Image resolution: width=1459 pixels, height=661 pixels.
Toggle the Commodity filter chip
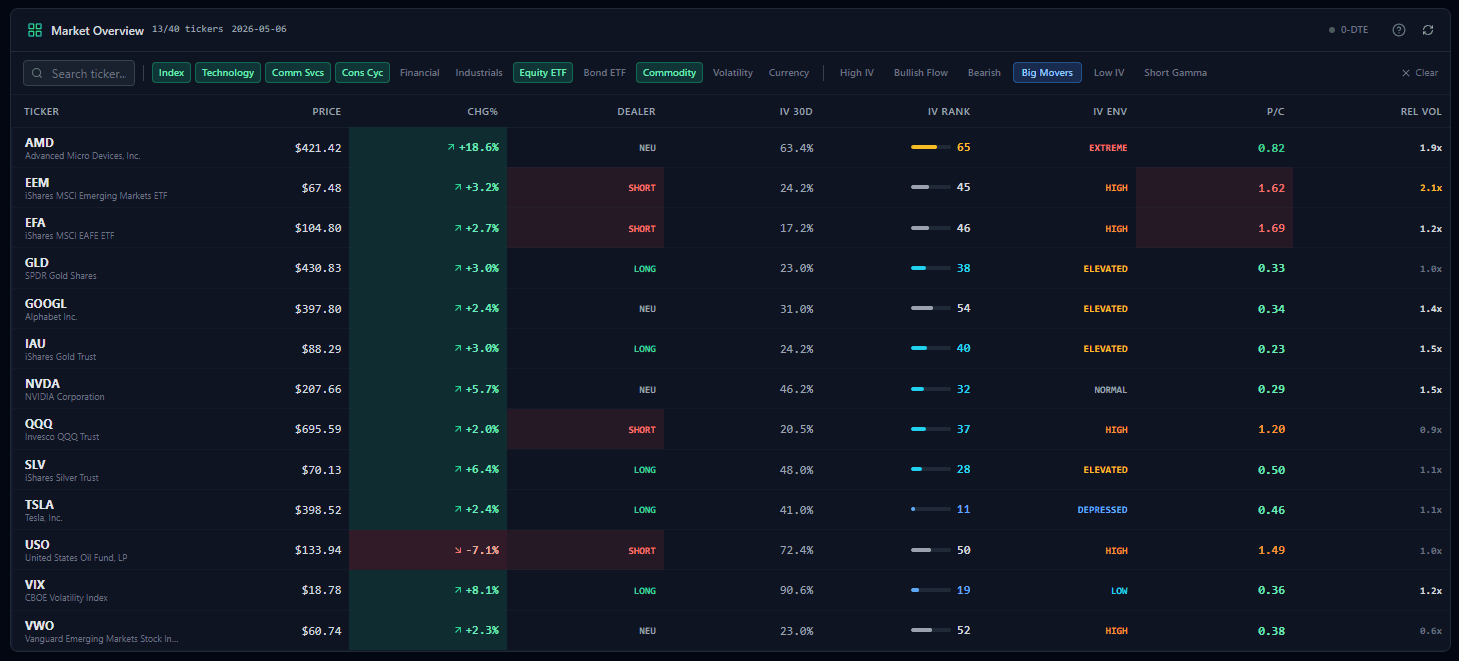point(669,73)
